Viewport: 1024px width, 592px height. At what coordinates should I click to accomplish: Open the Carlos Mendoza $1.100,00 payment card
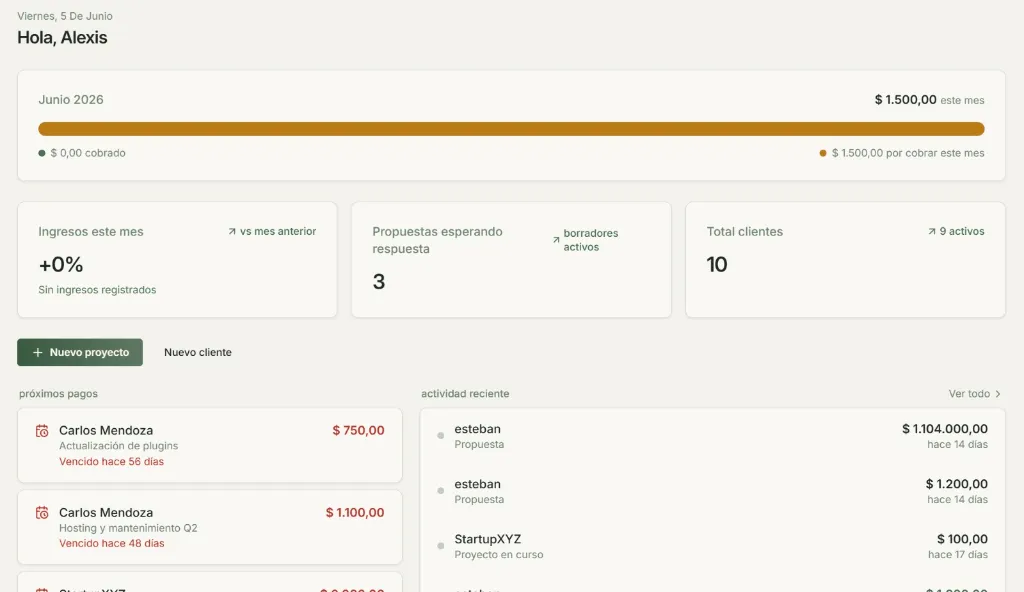(x=210, y=527)
